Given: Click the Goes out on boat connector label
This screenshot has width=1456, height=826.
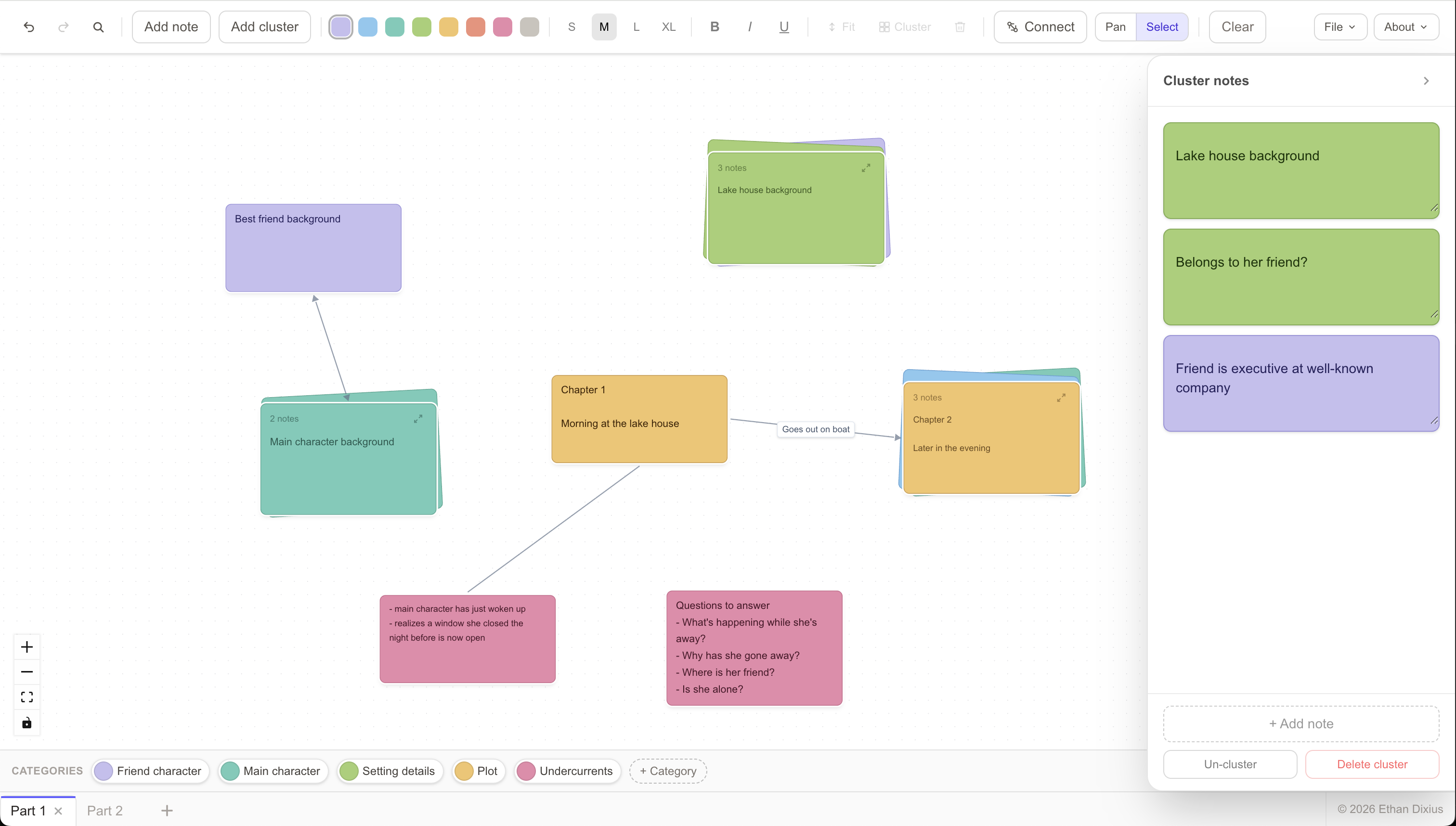Looking at the screenshot, I should 815,429.
